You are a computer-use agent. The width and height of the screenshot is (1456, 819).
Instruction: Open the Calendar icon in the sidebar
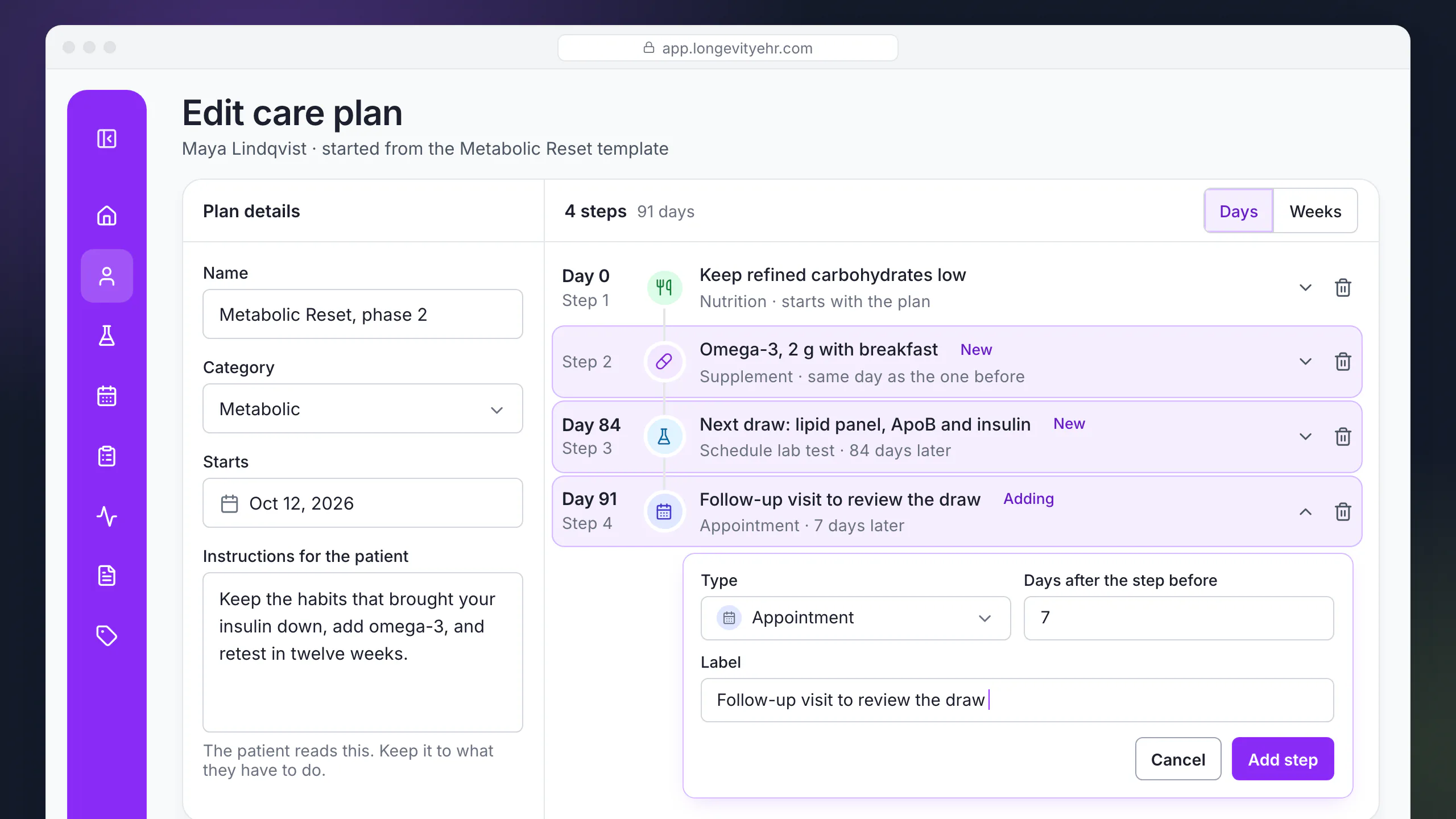pyautogui.click(x=107, y=396)
